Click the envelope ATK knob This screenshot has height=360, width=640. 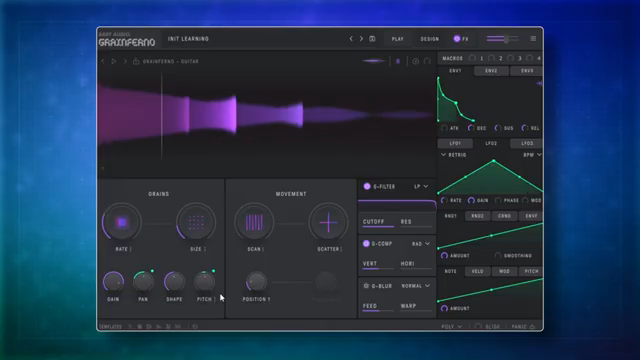444,128
